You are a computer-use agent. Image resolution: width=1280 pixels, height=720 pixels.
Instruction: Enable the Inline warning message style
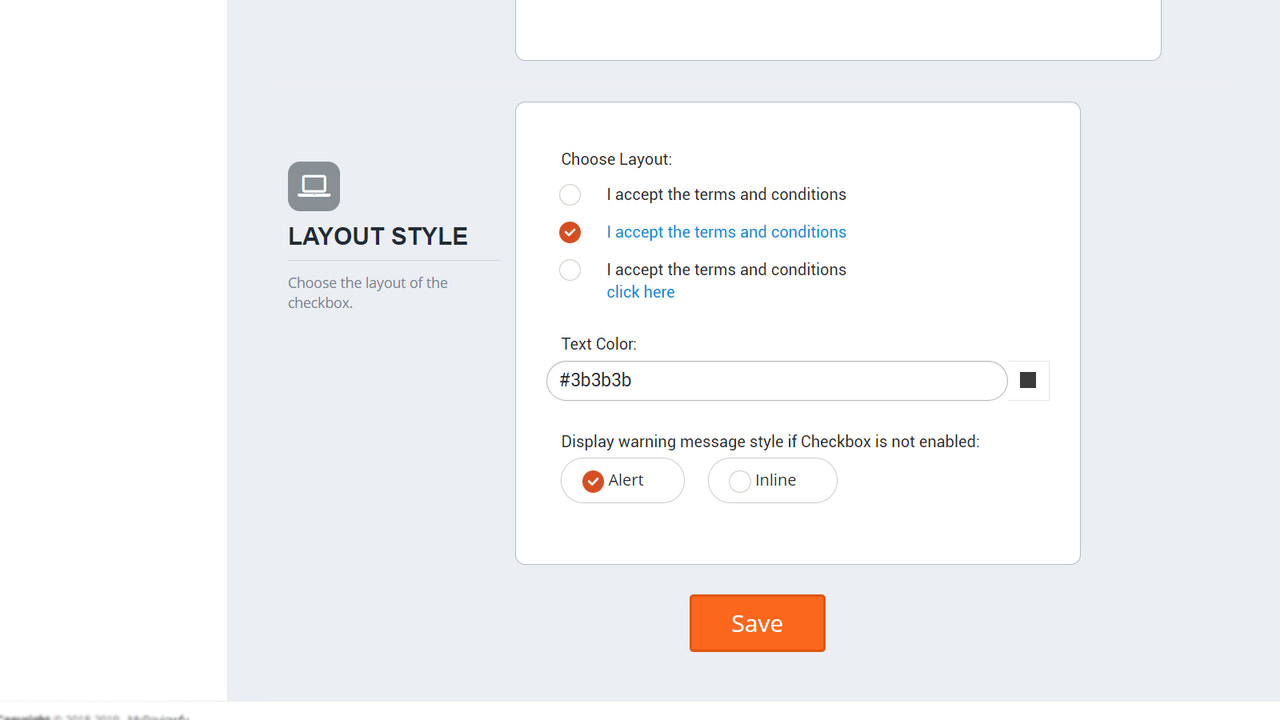[740, 481]
